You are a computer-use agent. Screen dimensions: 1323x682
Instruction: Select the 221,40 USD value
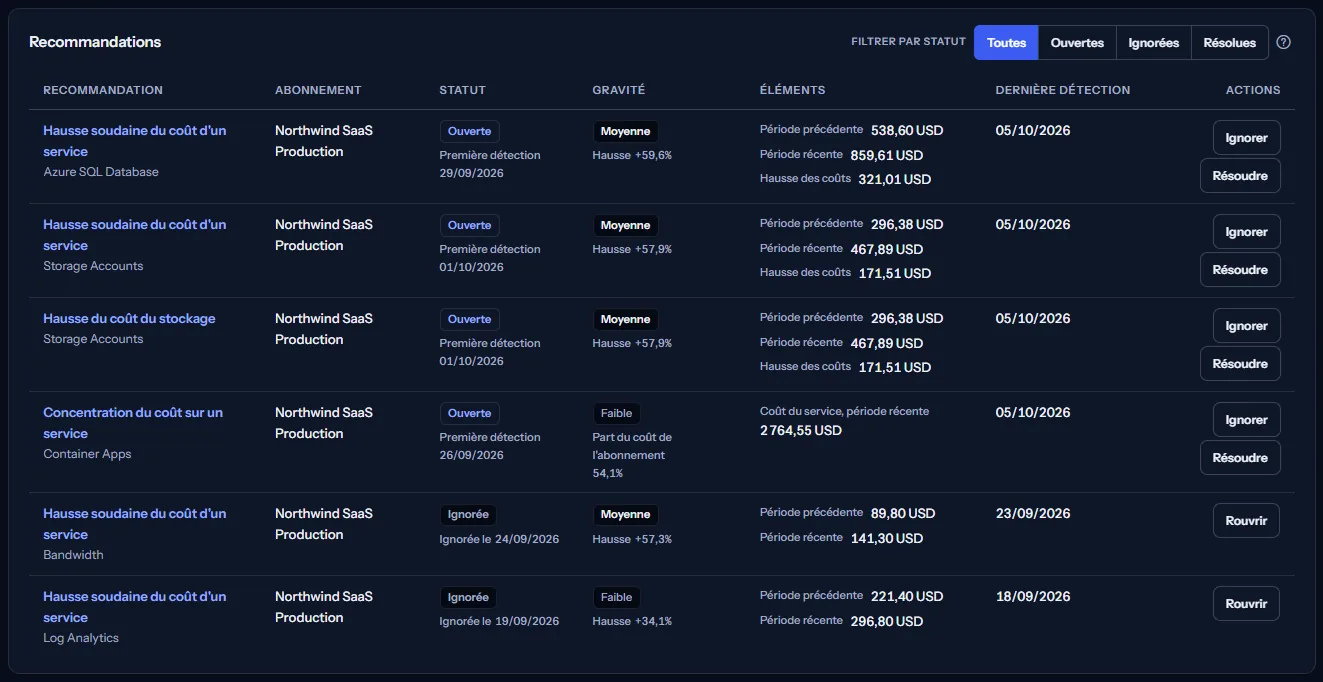[907, 597]
